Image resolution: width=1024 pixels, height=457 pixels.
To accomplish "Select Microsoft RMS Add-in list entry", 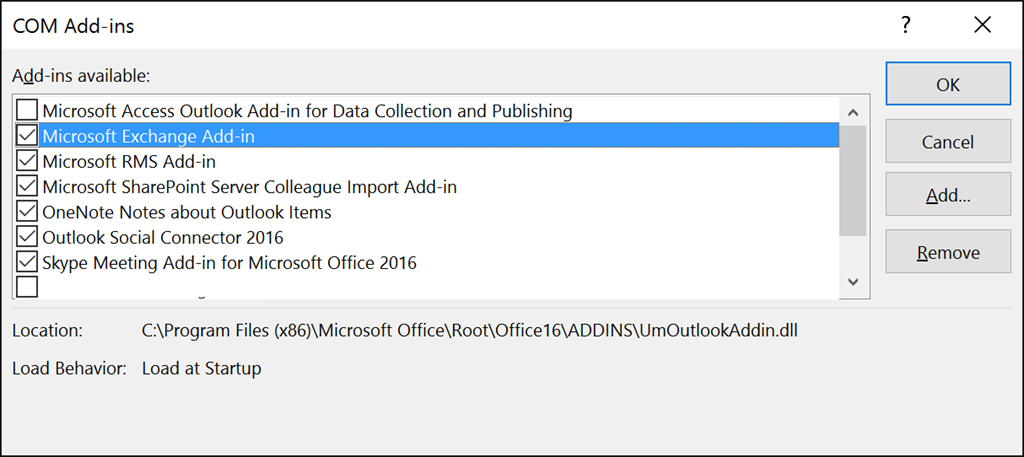I will (x=129, y=161).
